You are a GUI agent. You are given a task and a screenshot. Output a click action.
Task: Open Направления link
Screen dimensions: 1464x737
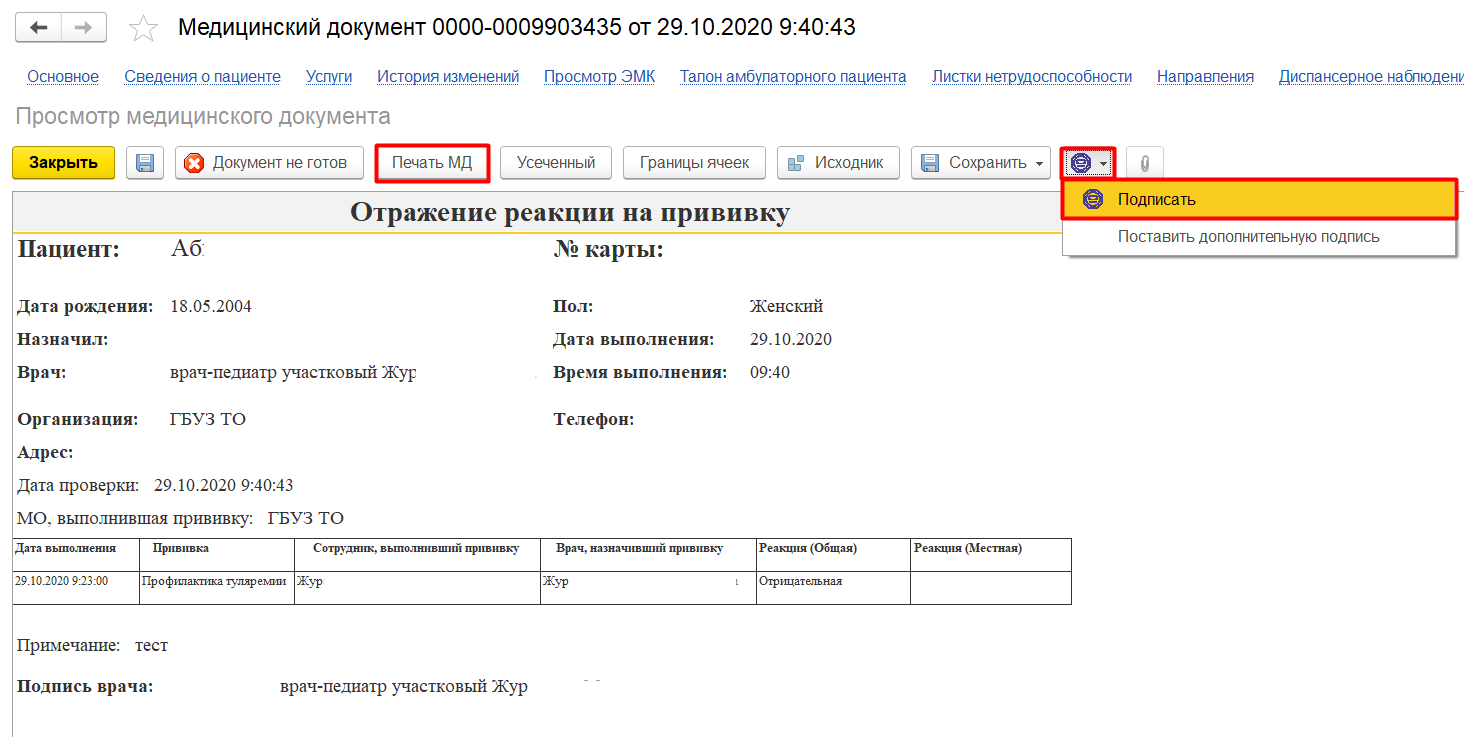[x=1205, y=77]
